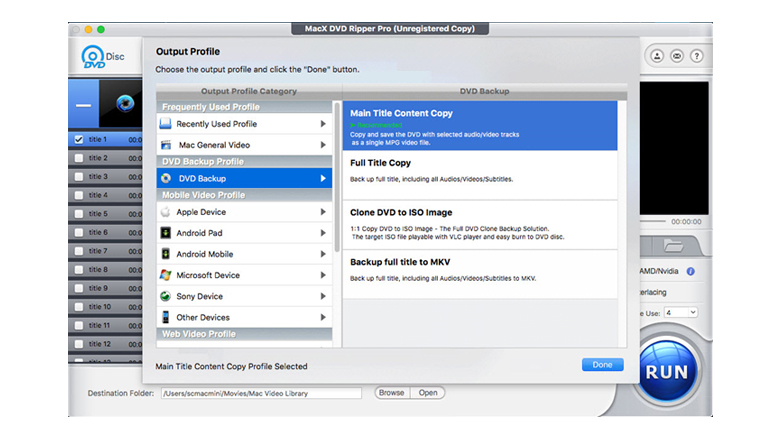Check the title 4 checkbox
Image resolution: width=780 pixels, height=438 pixels.
coord(79,195)
